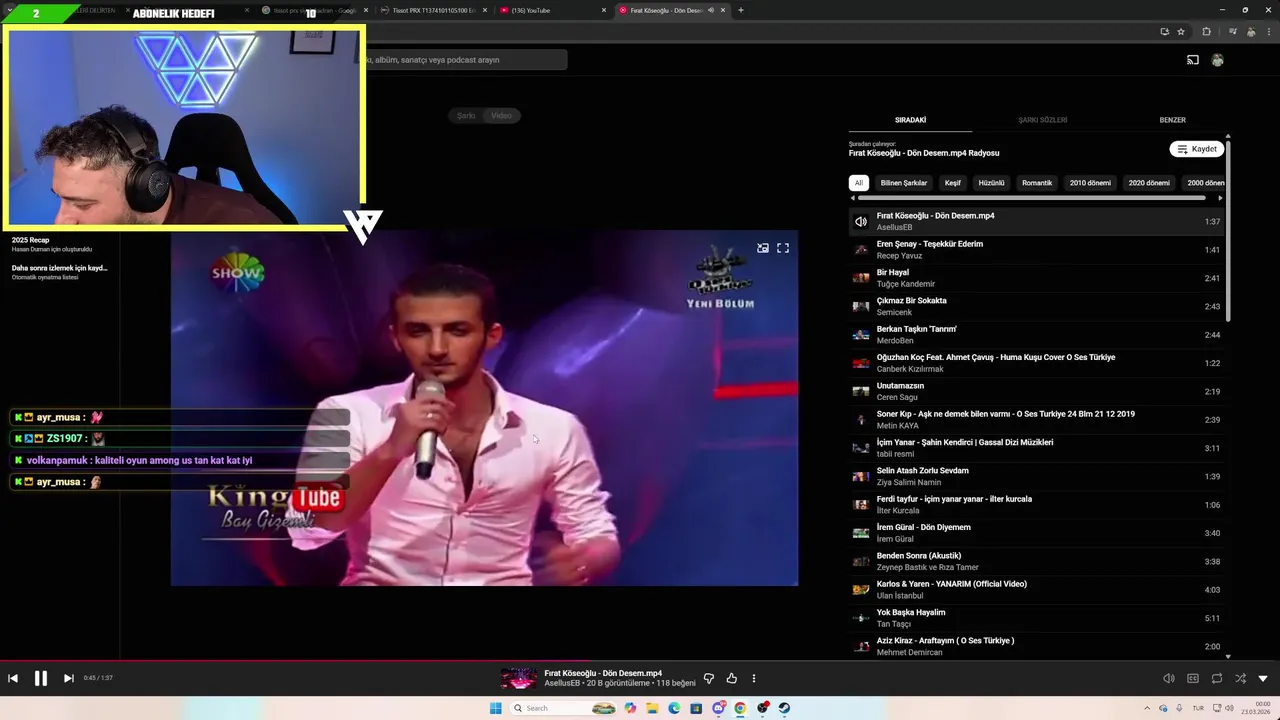
Task: Select the Romantik filter chip
Action: coord(1037,183)
